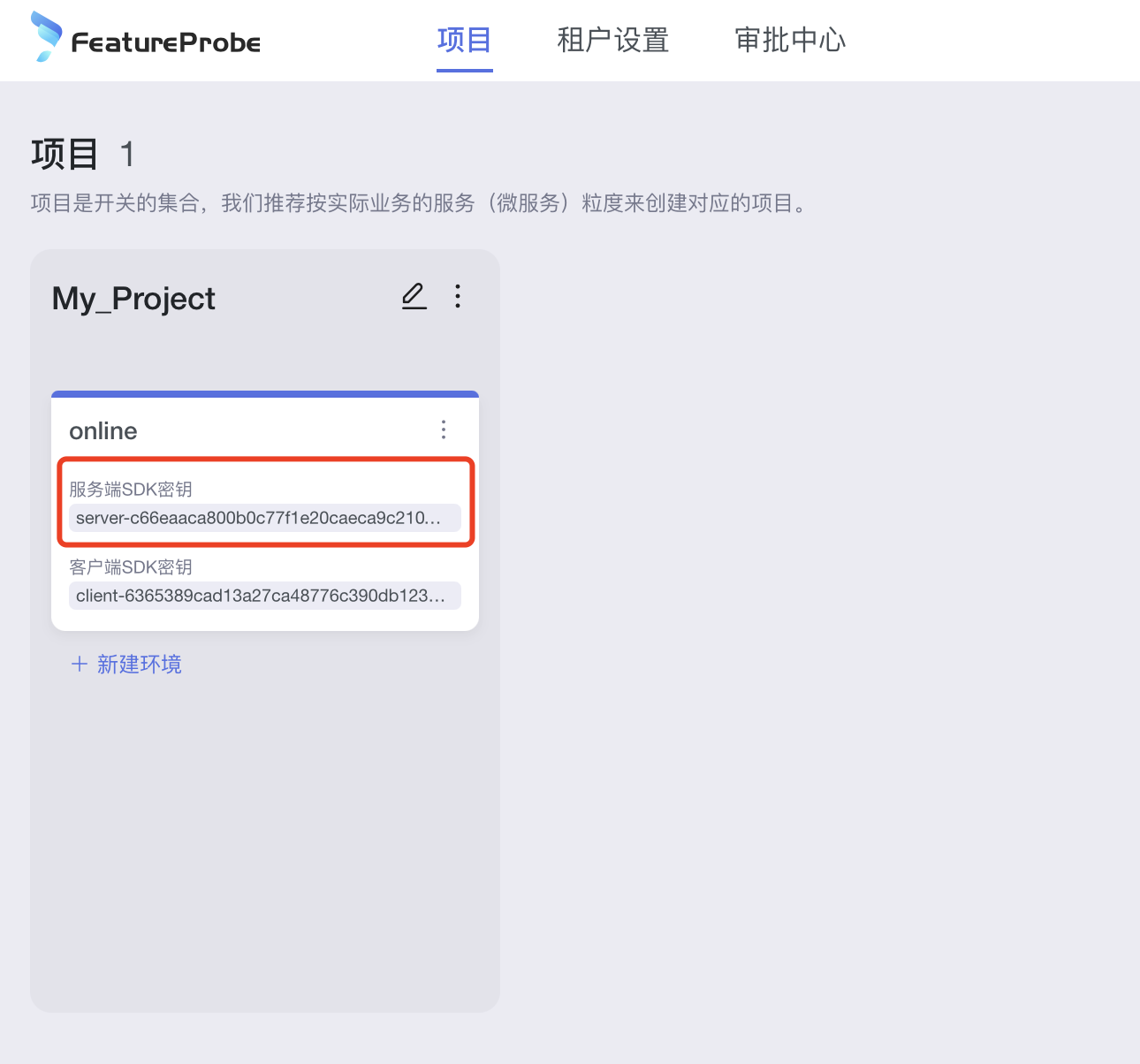Click the 客户端SDK密钥 label
Screen dimensions: 1140x1064
coord(131,567)
